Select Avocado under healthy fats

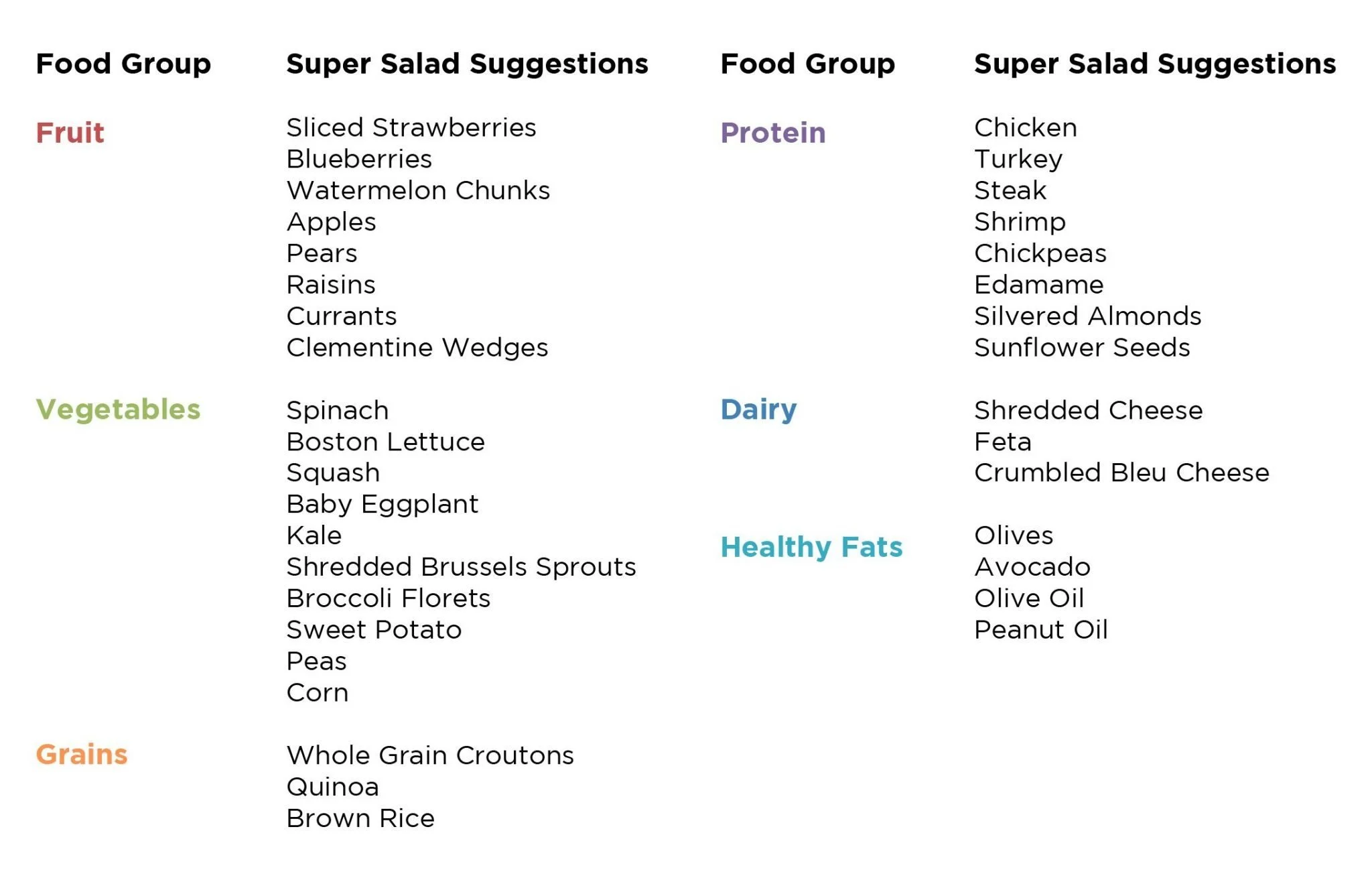click(x=1032, y=567)
